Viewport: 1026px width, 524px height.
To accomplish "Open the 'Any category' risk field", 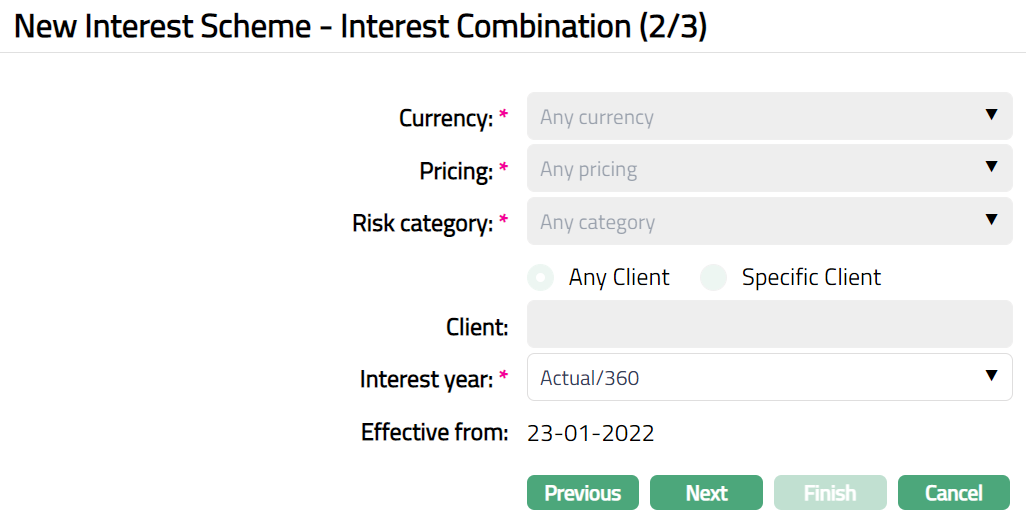I will click(x=750, y=222).
